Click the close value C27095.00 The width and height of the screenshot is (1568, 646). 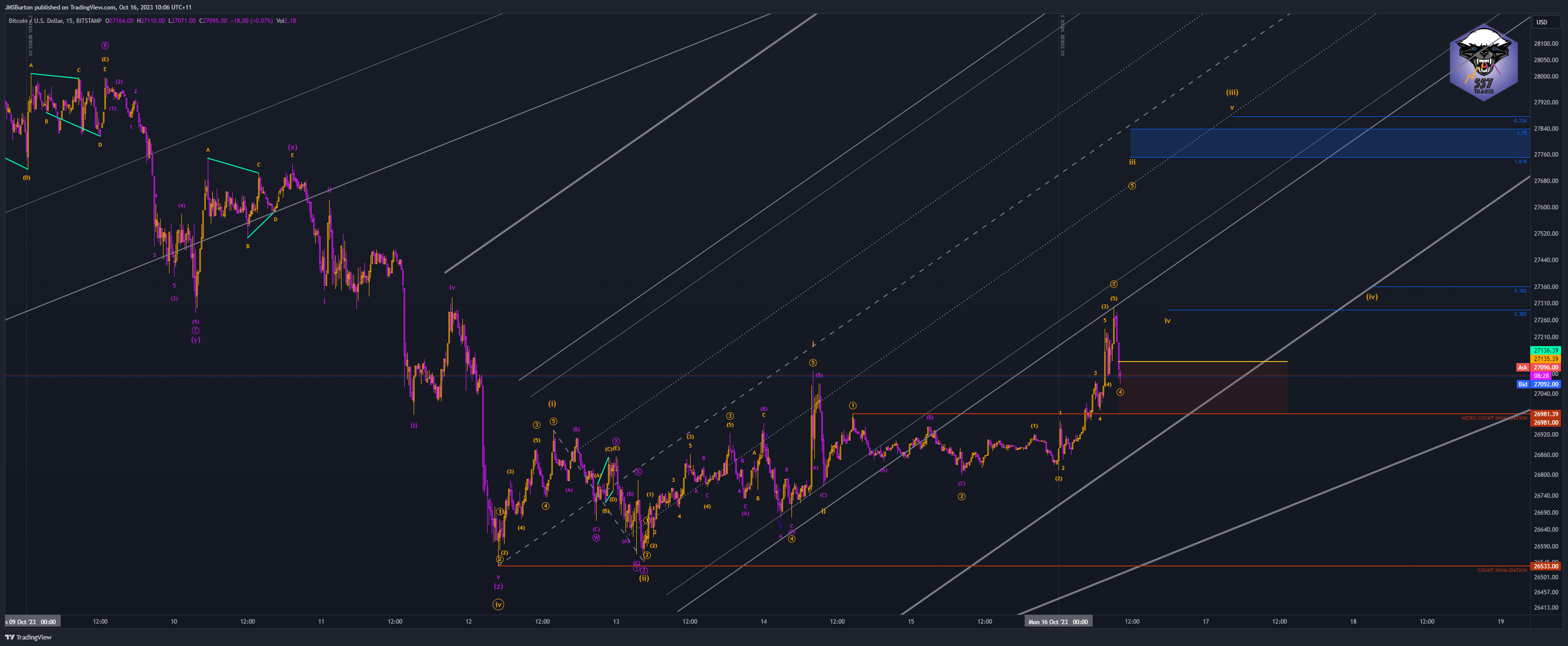(x=213, y=21)
